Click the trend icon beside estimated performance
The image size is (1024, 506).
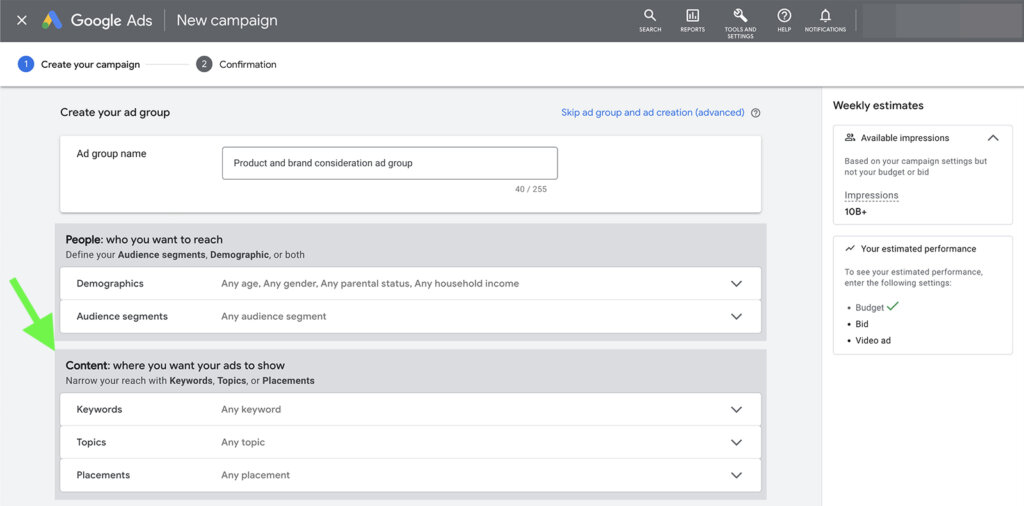850,249
